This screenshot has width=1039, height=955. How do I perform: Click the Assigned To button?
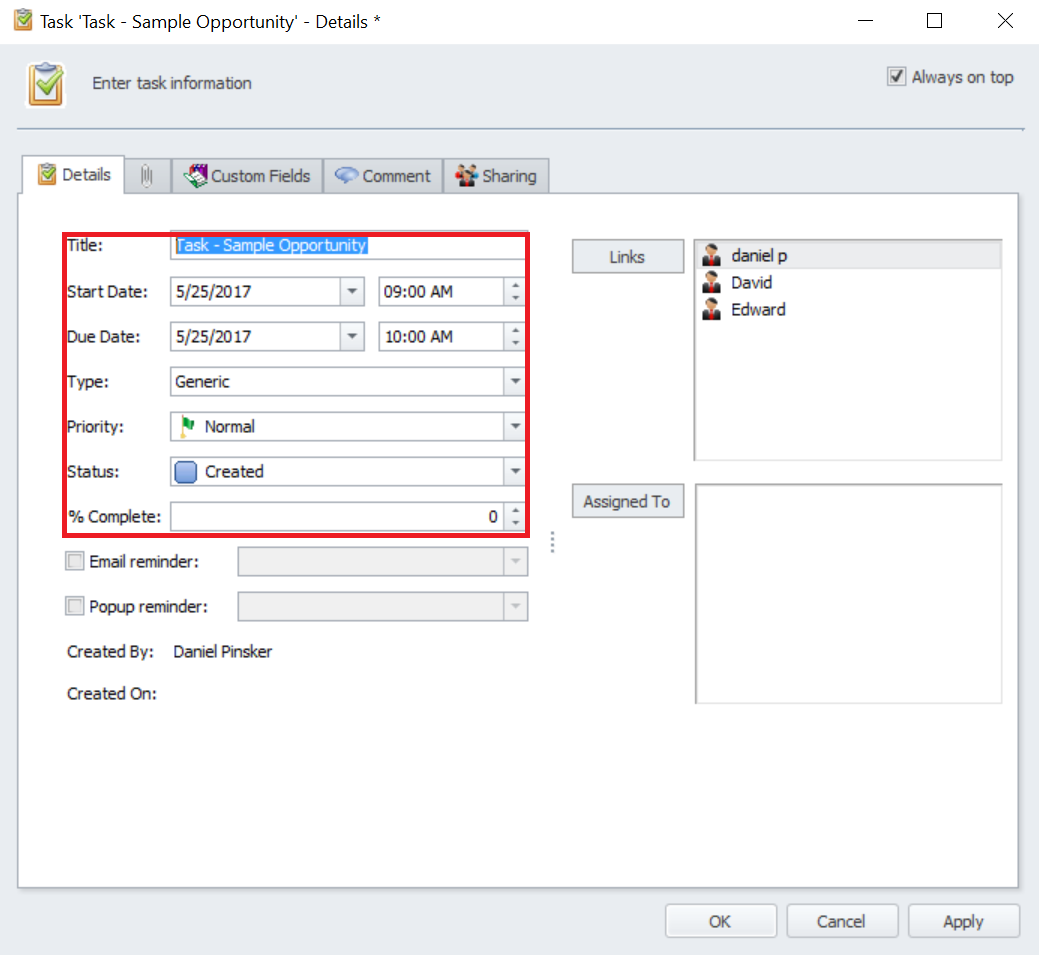click(627, 502)
